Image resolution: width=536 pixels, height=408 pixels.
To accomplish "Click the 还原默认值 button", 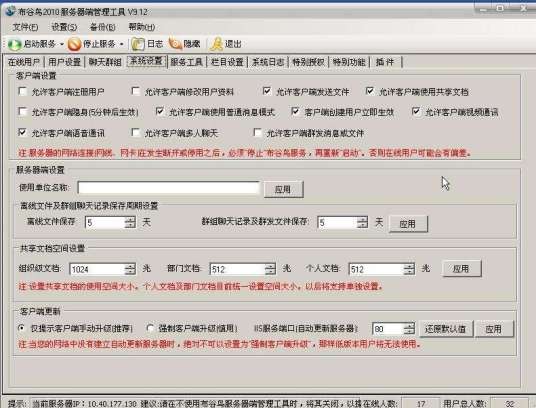I will coord(445,329).
